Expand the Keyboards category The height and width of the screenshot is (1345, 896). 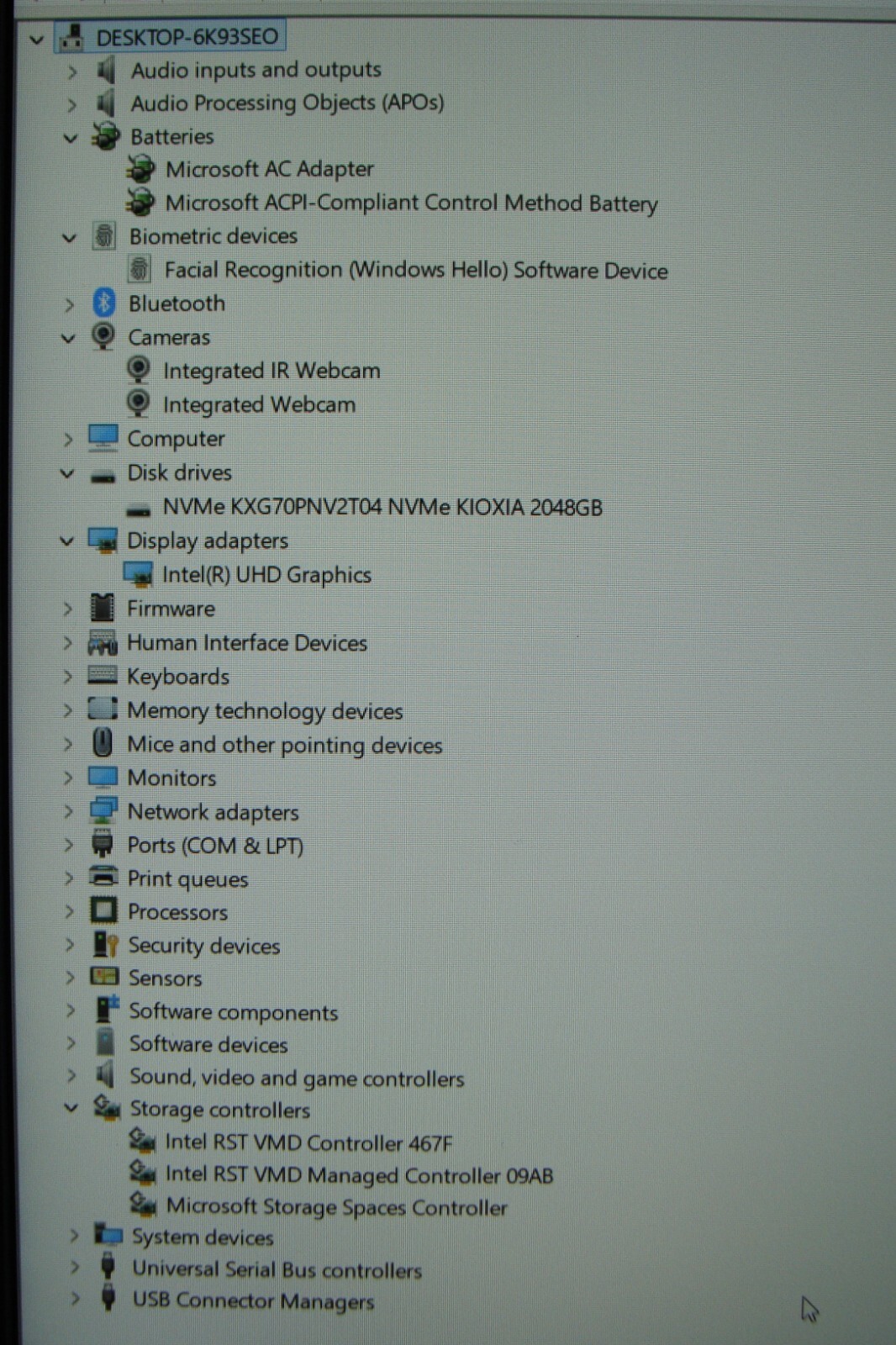[68, 677]
